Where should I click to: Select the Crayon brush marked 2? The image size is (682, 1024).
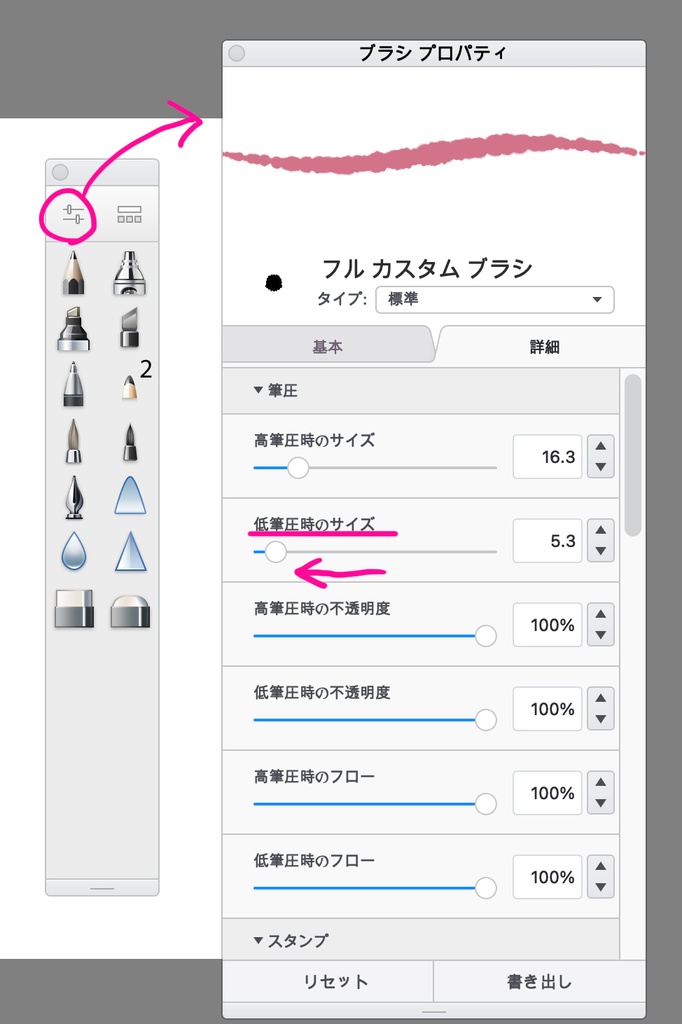click(130, 390)
